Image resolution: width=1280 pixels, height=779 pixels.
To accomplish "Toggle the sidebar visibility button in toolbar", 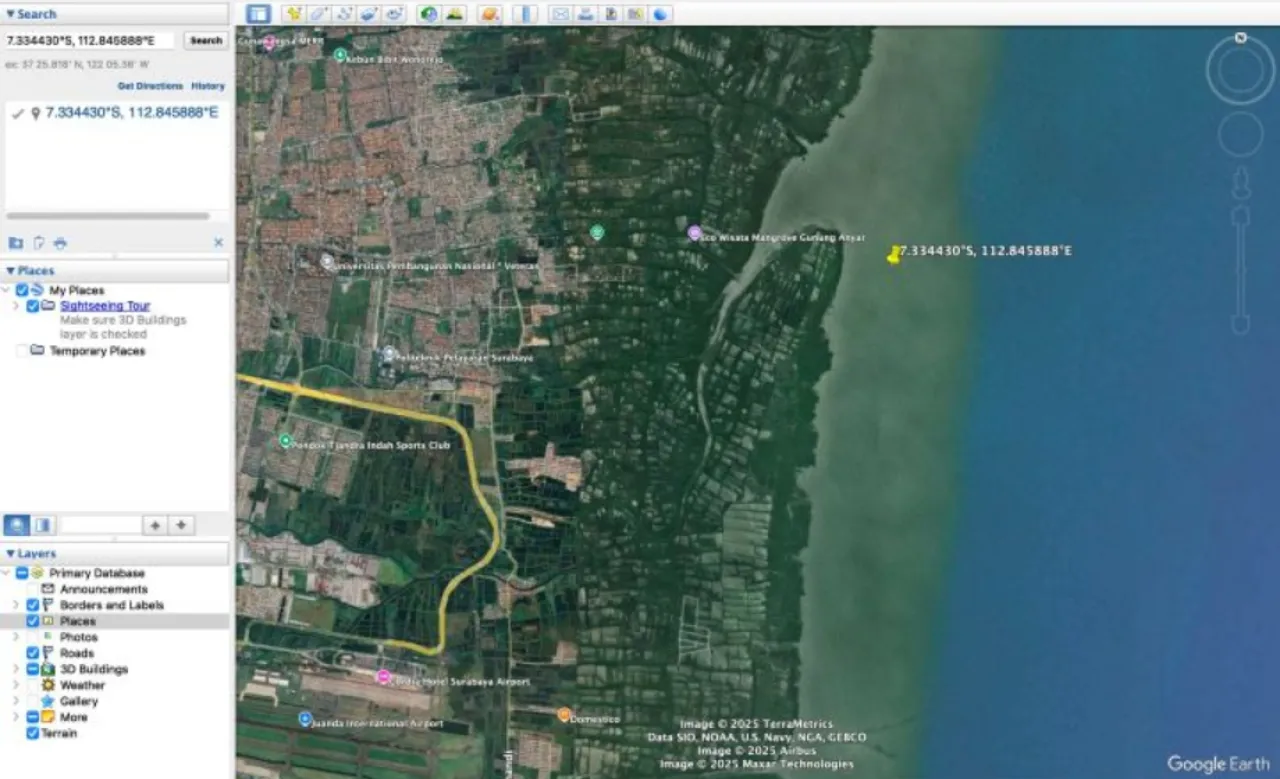I will 258,14.
